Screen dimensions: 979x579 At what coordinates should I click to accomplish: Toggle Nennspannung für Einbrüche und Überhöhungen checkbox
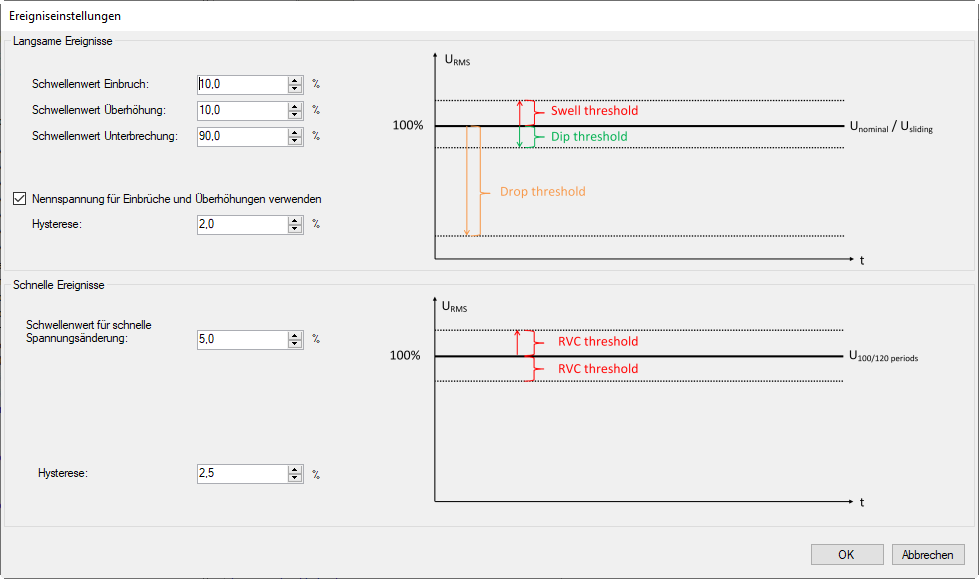20,199
